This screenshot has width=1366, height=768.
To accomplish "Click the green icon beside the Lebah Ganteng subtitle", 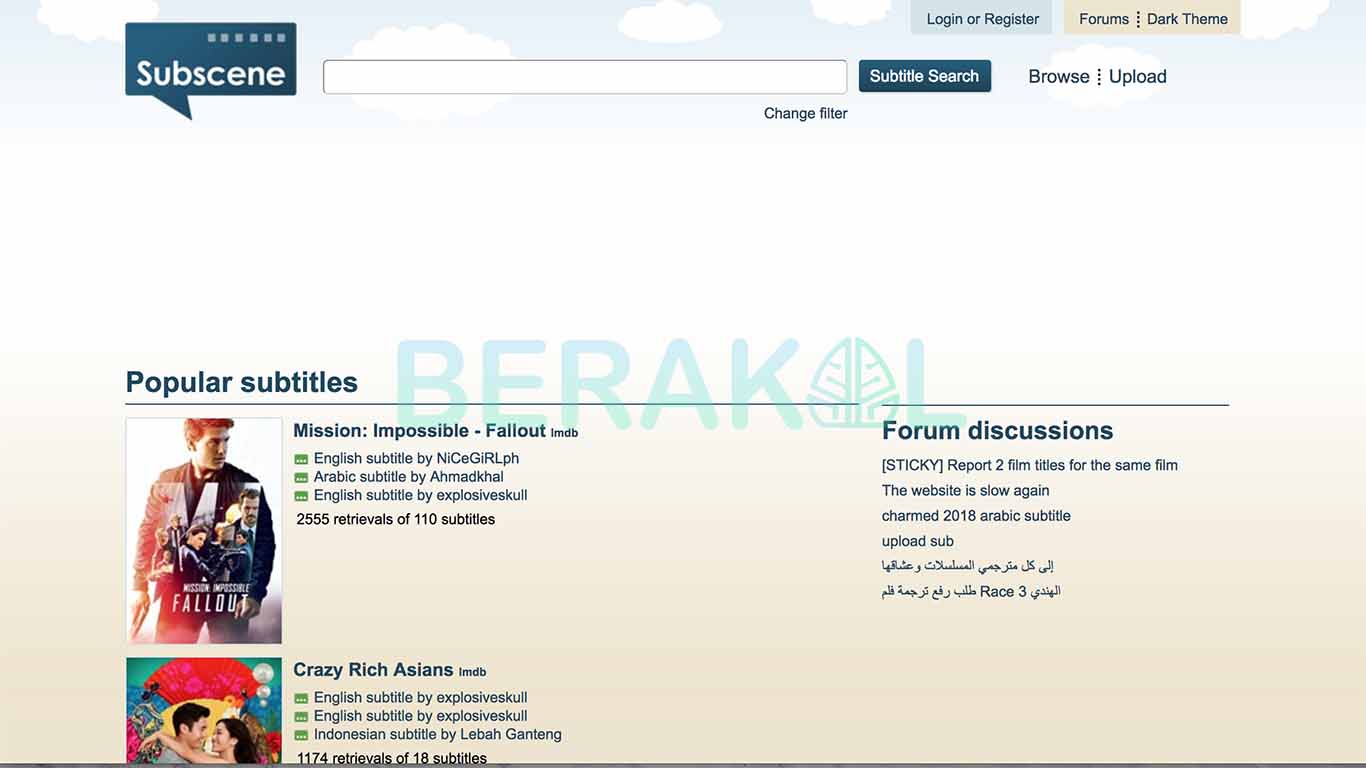I will click(x=301, y=735).
